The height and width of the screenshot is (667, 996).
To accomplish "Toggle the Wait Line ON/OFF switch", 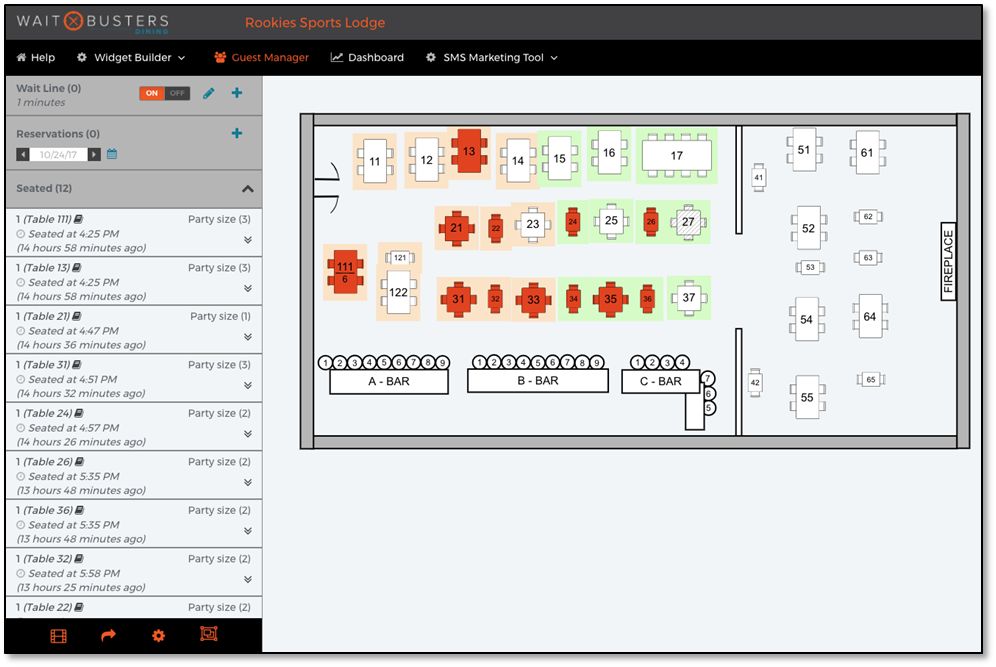I will pos(165,93).
